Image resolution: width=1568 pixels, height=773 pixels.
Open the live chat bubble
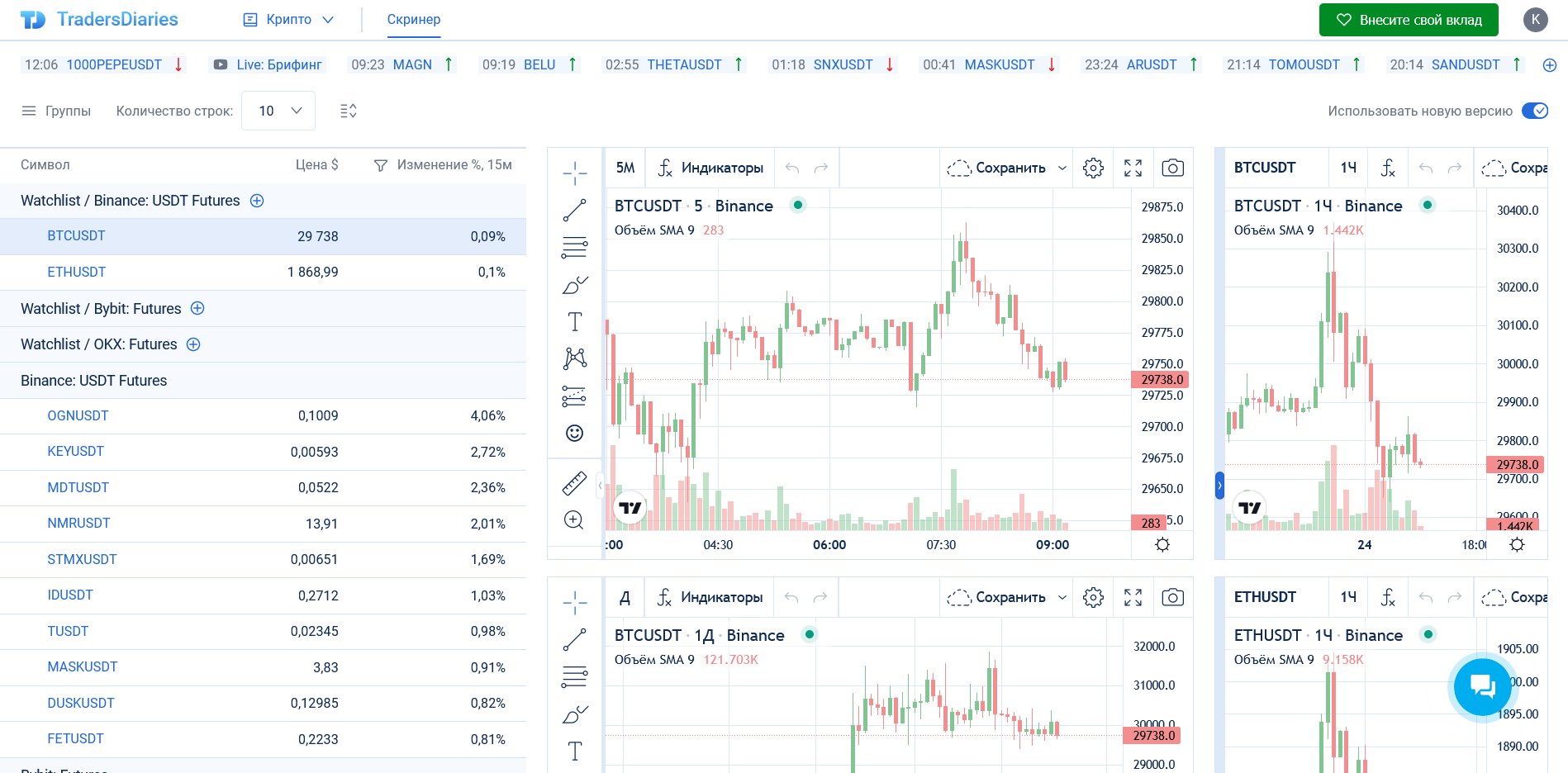1482,685
